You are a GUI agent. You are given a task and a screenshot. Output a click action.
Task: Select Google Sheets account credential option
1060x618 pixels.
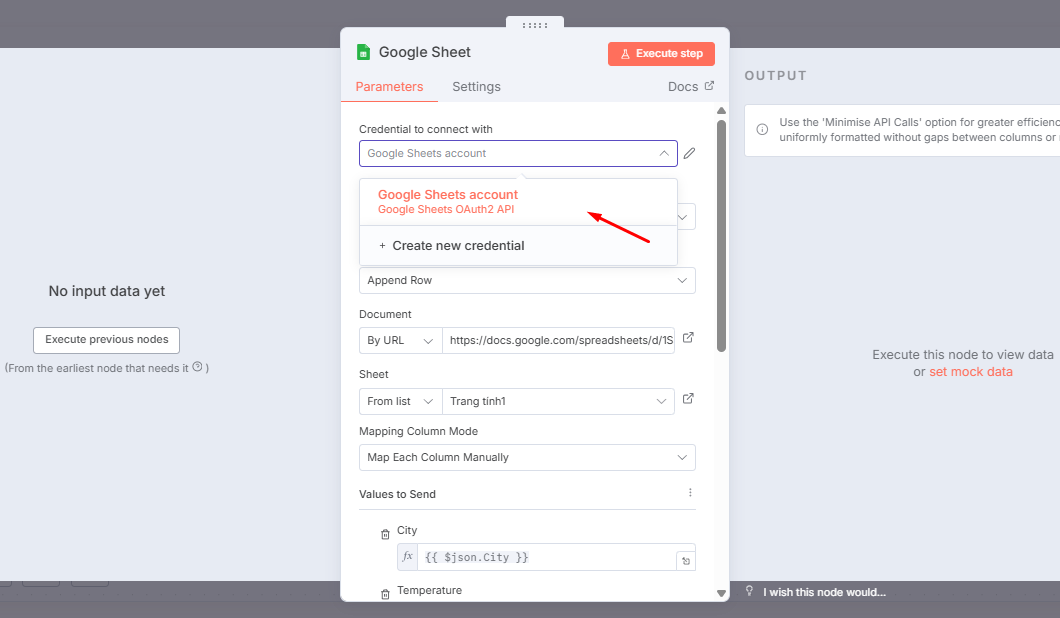pyautogui.click(x=519, y=201)
